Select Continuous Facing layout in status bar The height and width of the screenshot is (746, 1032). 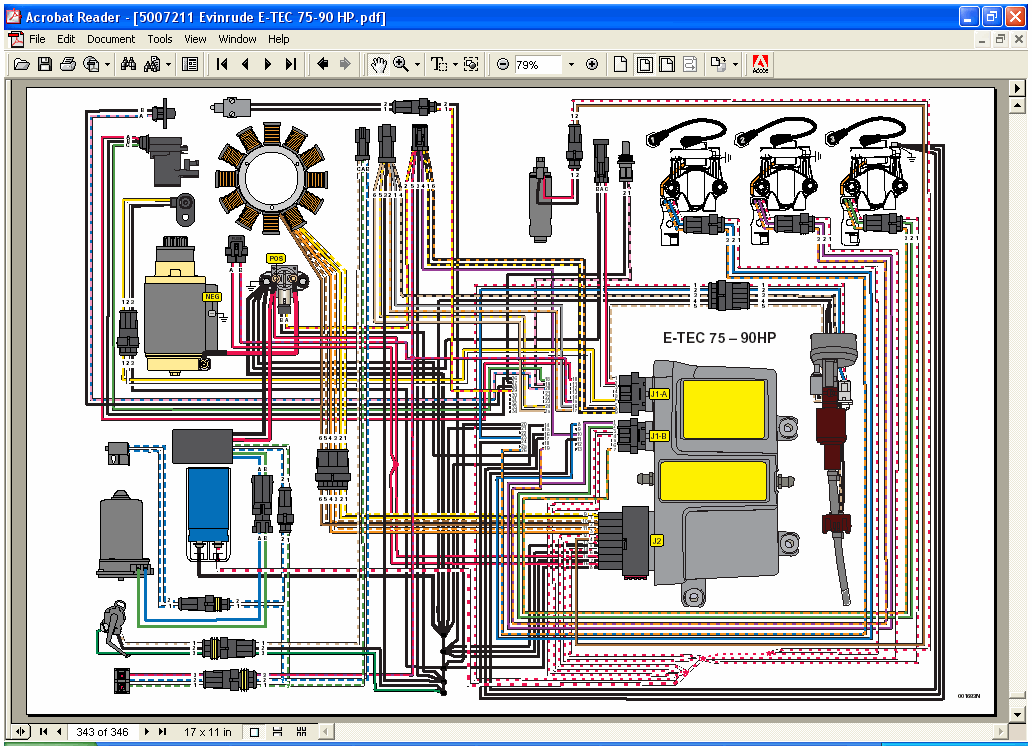(301, 732)
